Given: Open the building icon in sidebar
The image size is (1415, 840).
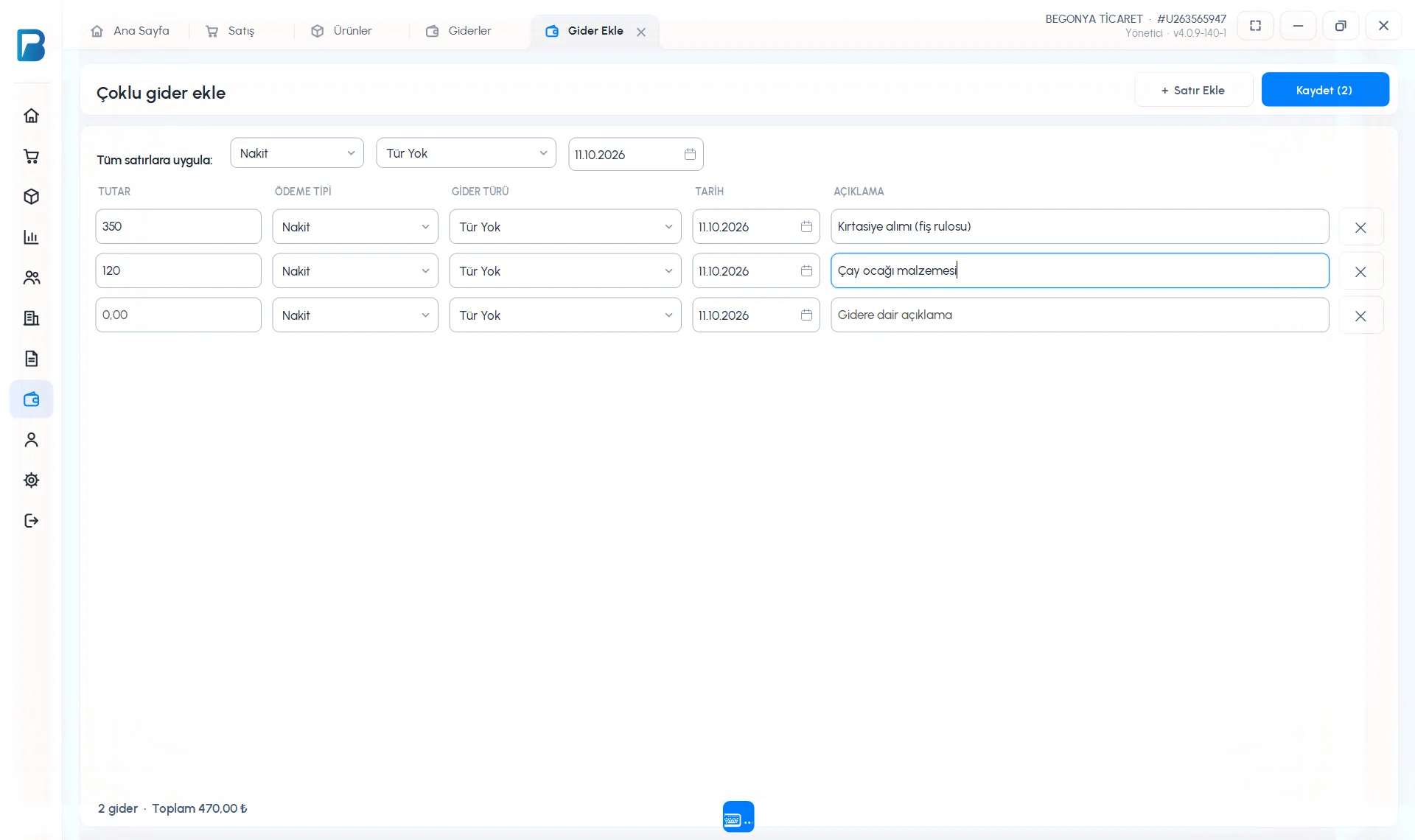Looking at the screenshot, I should point(31,318).
